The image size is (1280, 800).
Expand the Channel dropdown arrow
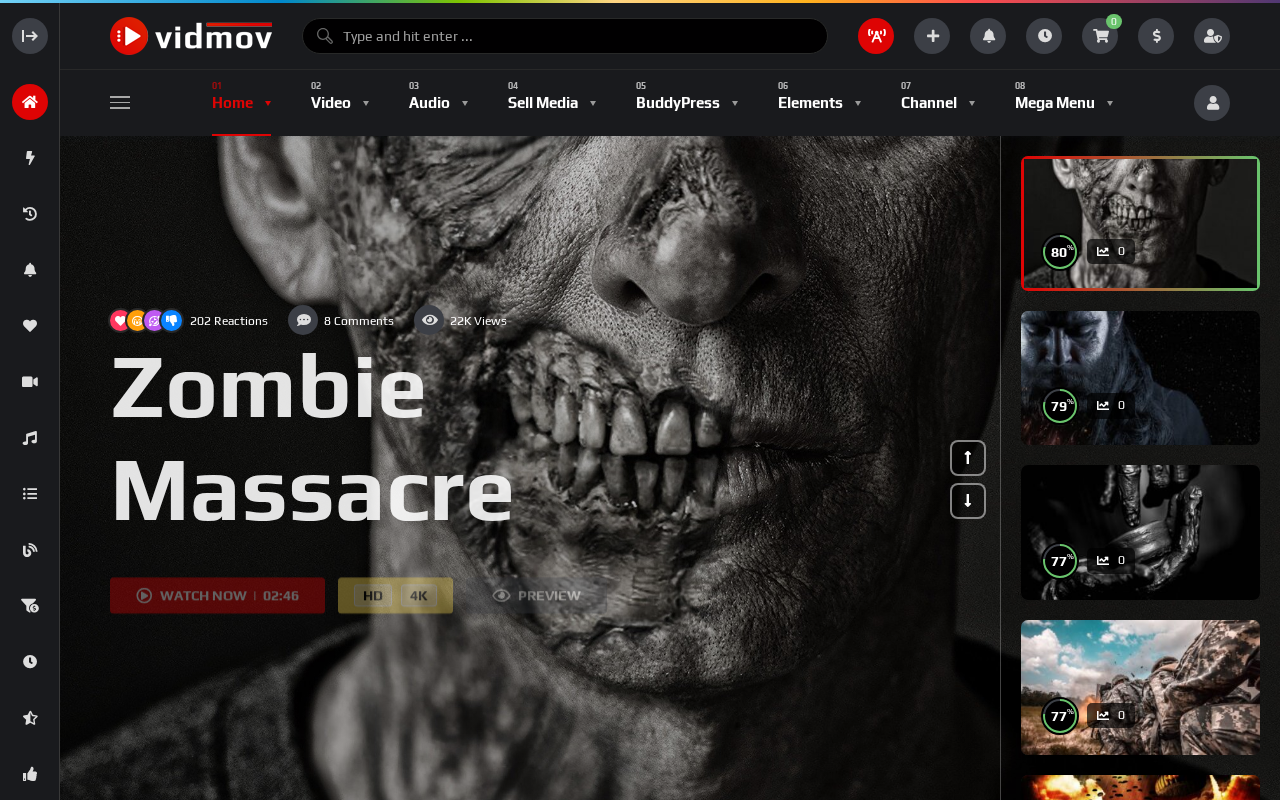point(972,103)
